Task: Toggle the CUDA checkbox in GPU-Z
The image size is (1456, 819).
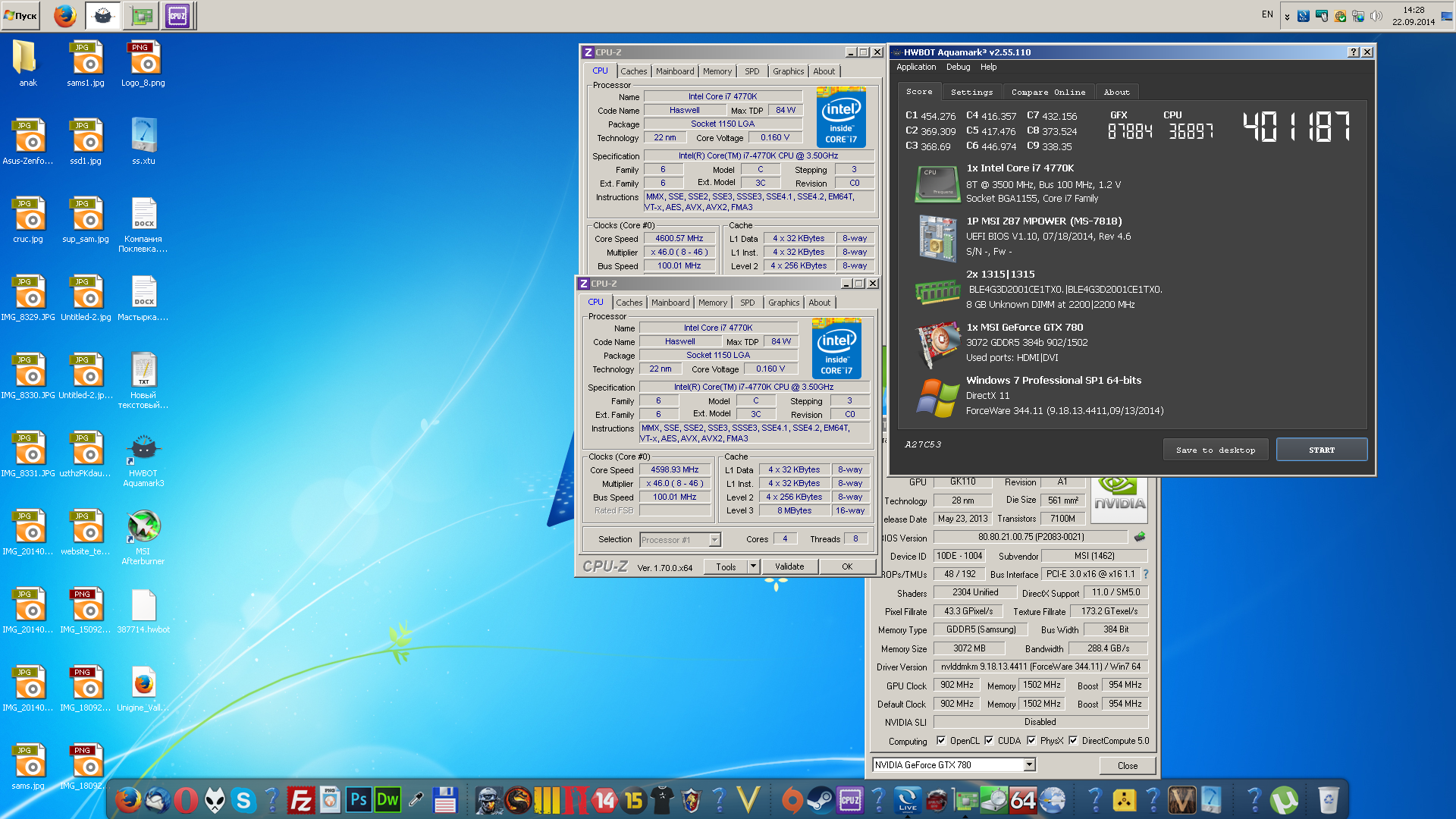Action: click(989, 741)
